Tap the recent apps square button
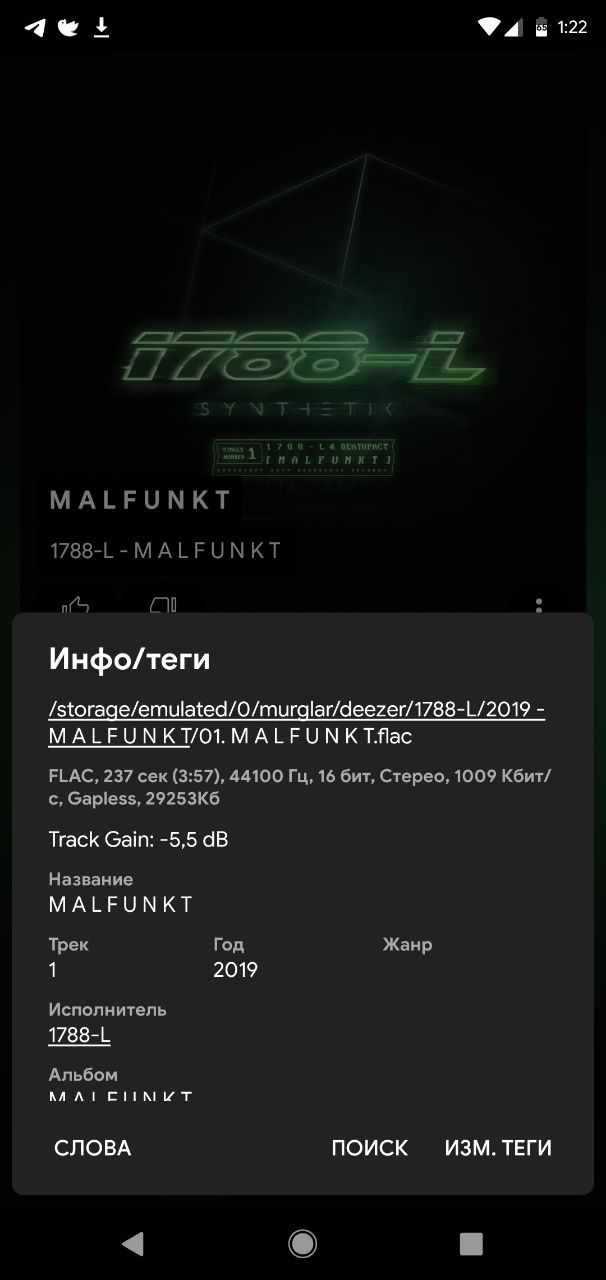The image size is (606, 1280). coord(471,1243)
